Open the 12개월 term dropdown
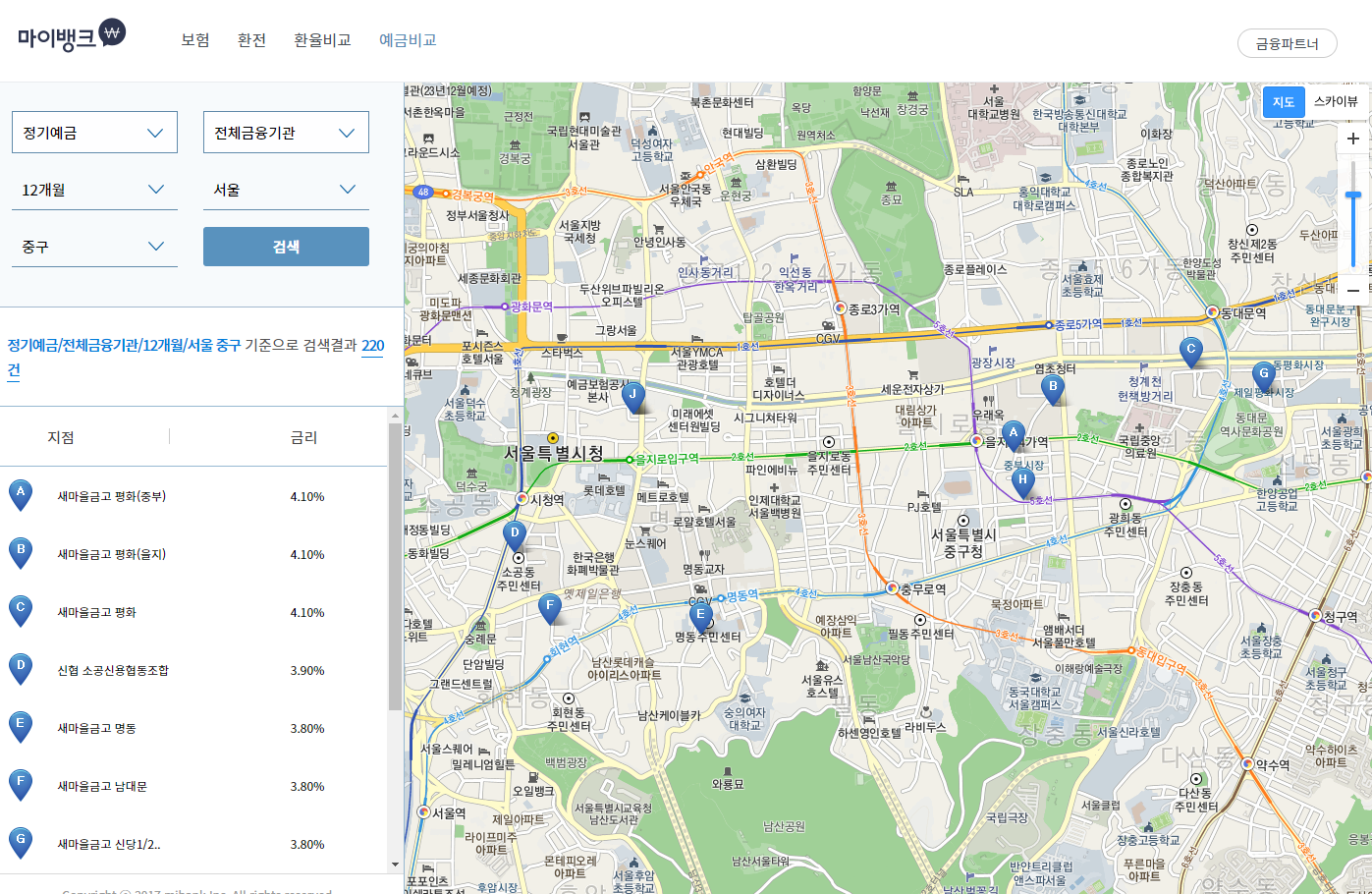The height and width of the screenshot is (894, 1372). coord(94,190)
